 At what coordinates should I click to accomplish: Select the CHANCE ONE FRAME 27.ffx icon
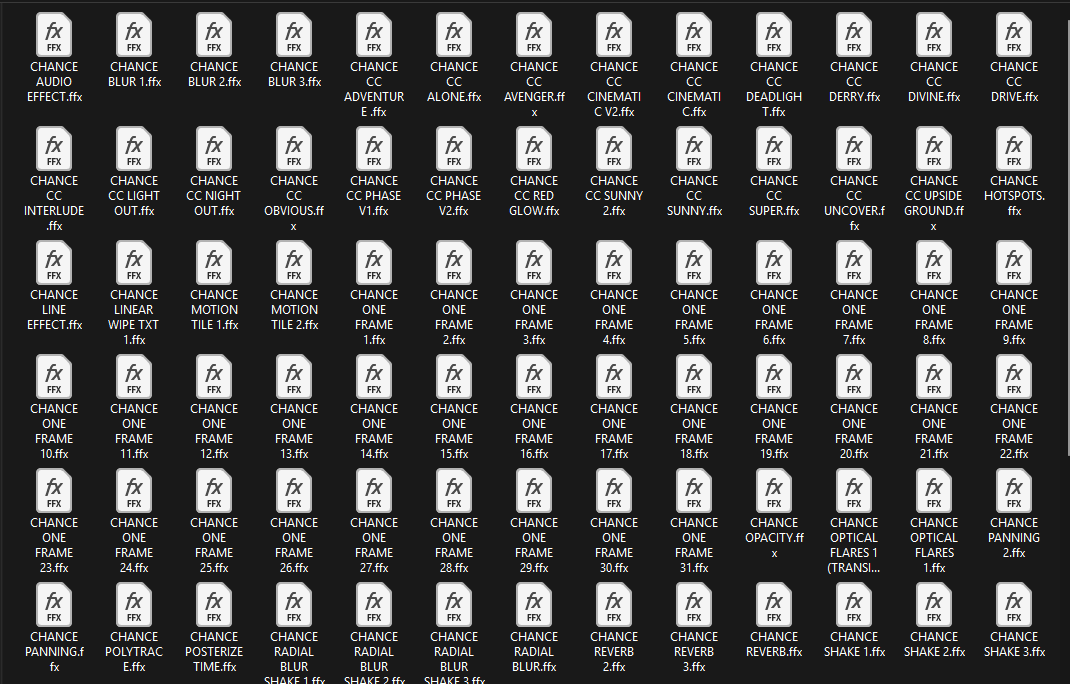(374, 490)
